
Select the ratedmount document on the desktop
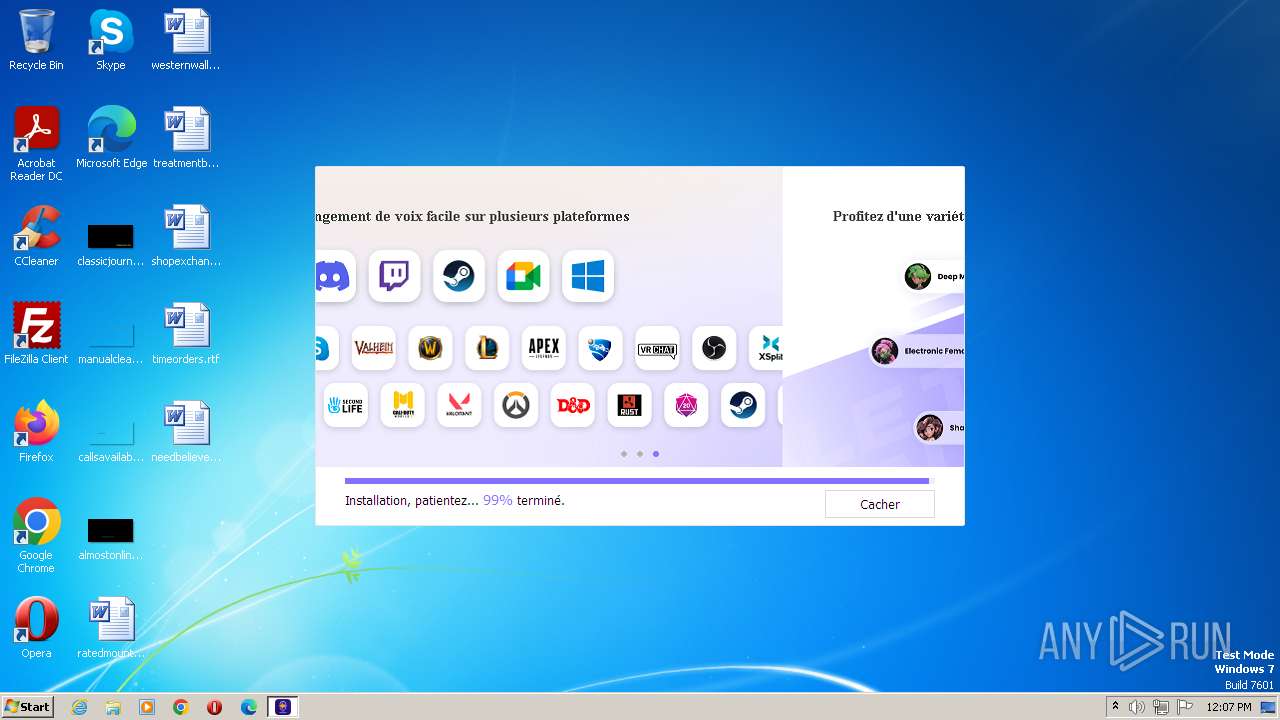(111, 628)
